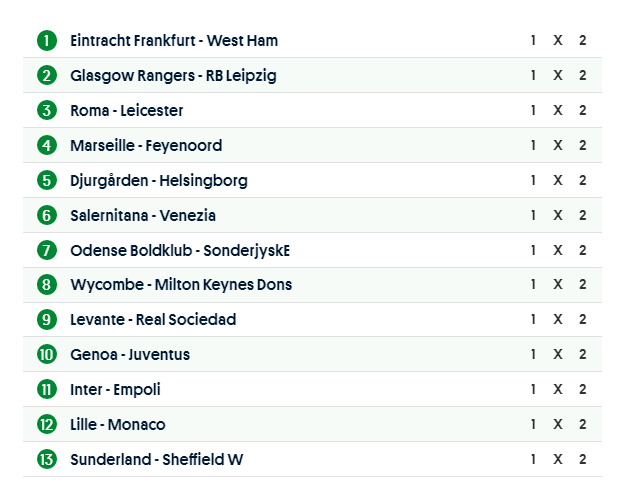625x485 pixels.
Task: Click the green number 13 badge
Action: tap(47, 460)
